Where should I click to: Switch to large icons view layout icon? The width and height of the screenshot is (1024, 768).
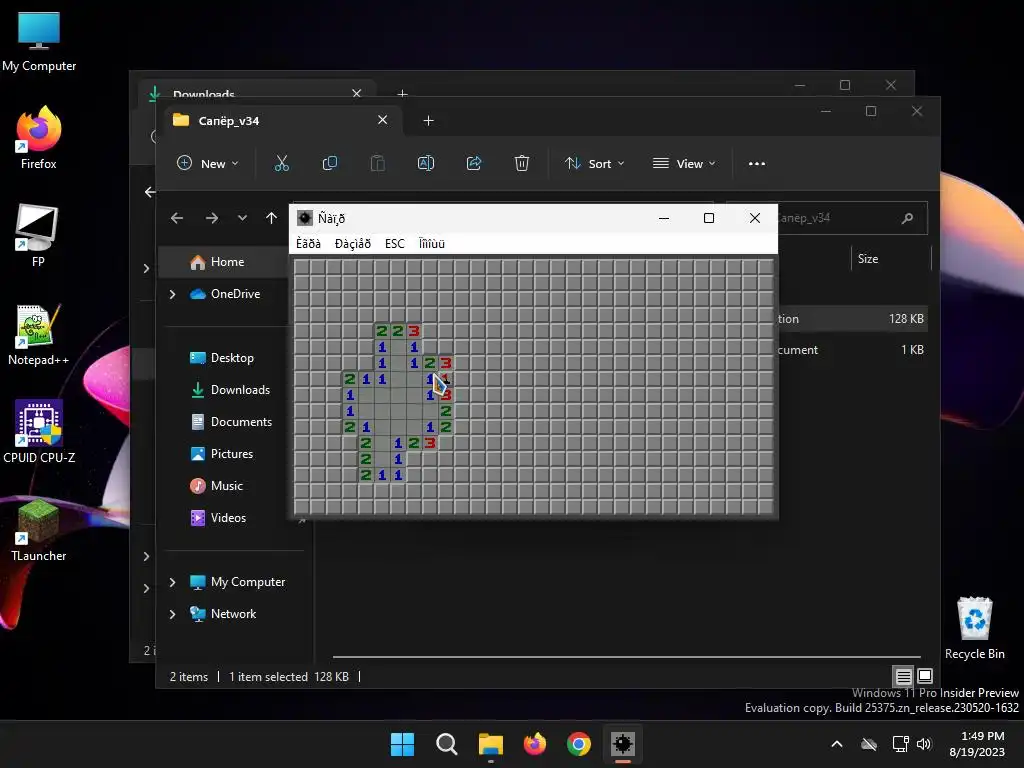click(925, 676)
